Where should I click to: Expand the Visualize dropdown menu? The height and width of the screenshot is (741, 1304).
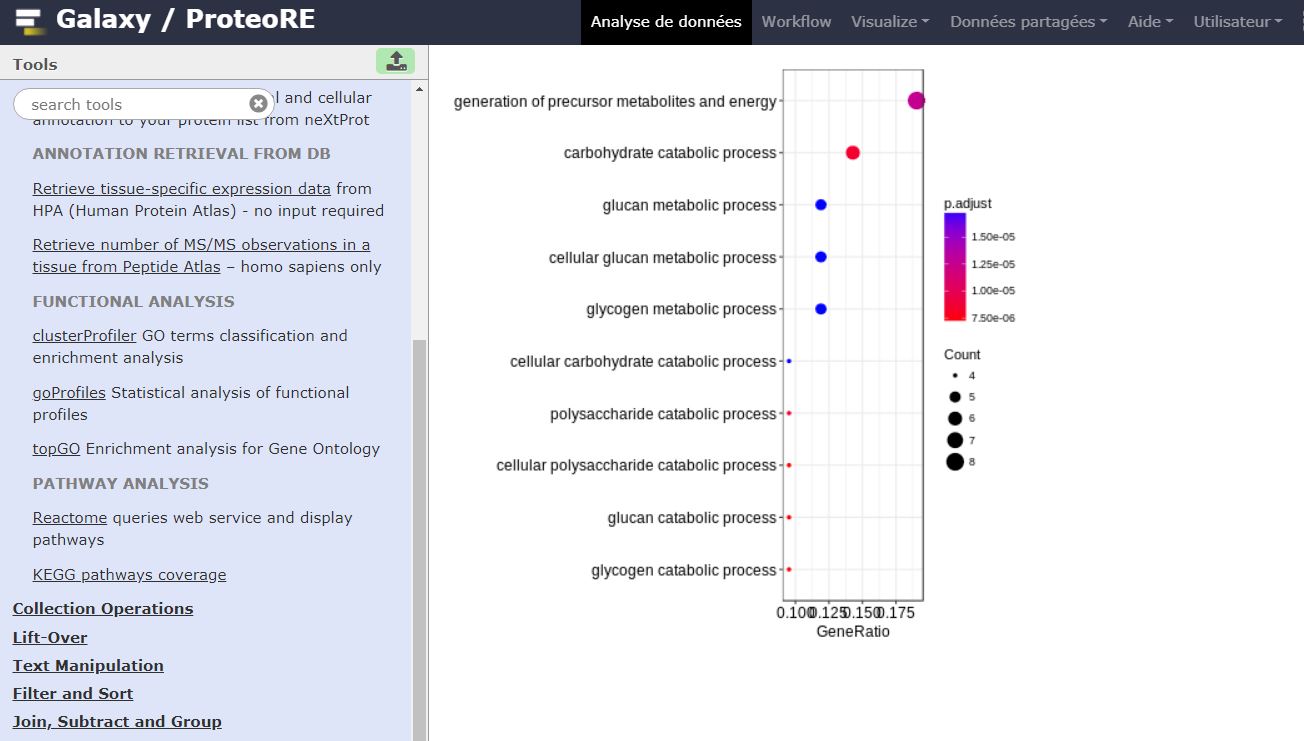point(890,22)
